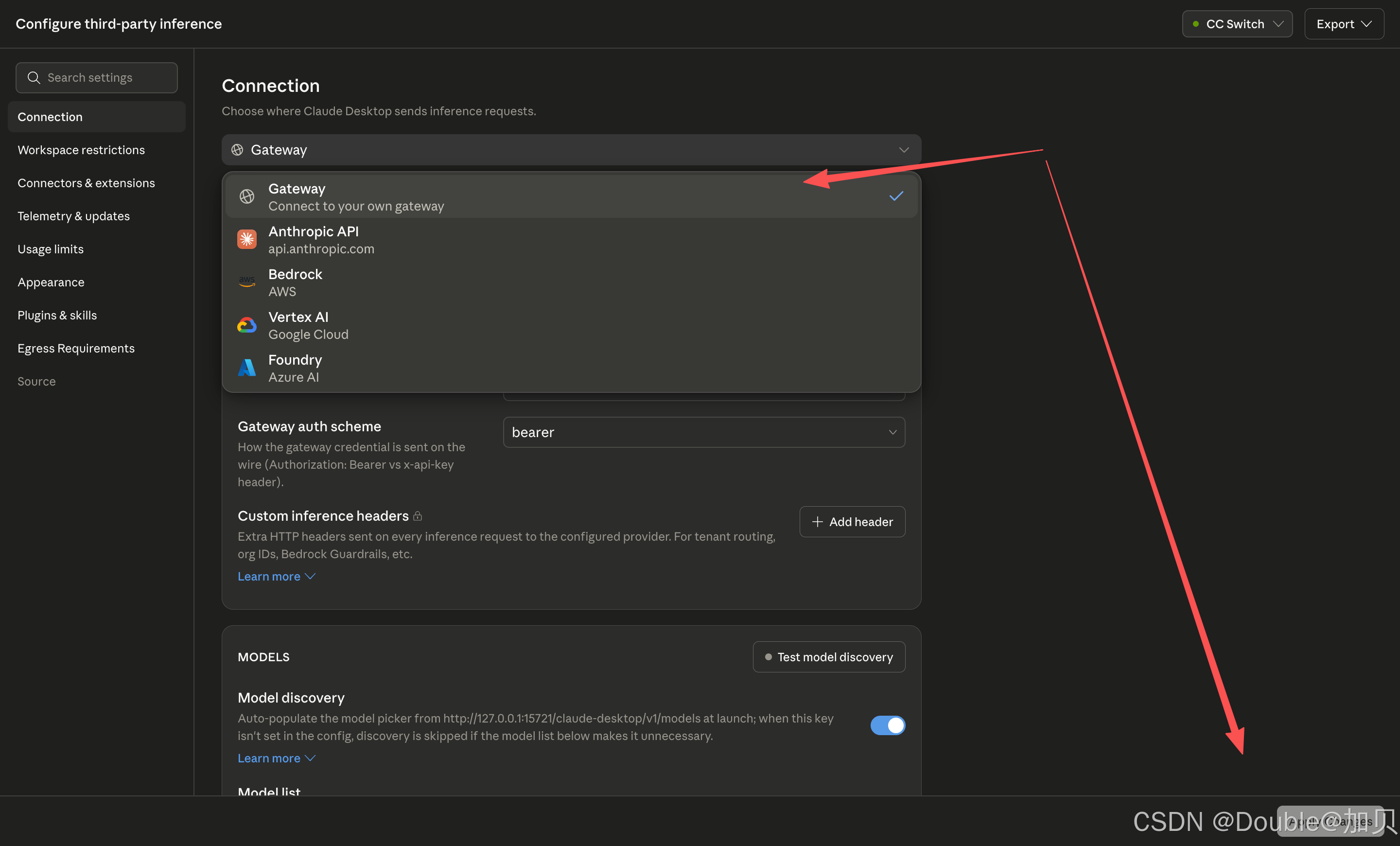
Task: Expand Learn more under Model discovery
Action: [x=276, y=758]
